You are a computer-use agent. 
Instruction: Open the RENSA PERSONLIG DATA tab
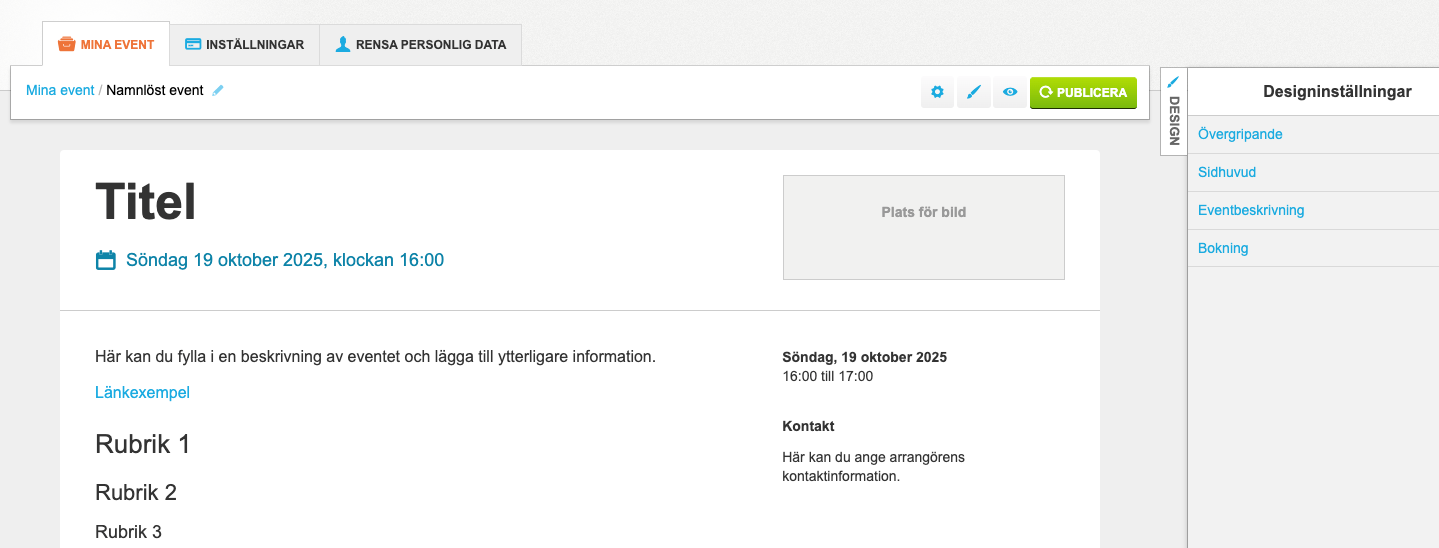point(420,45)
